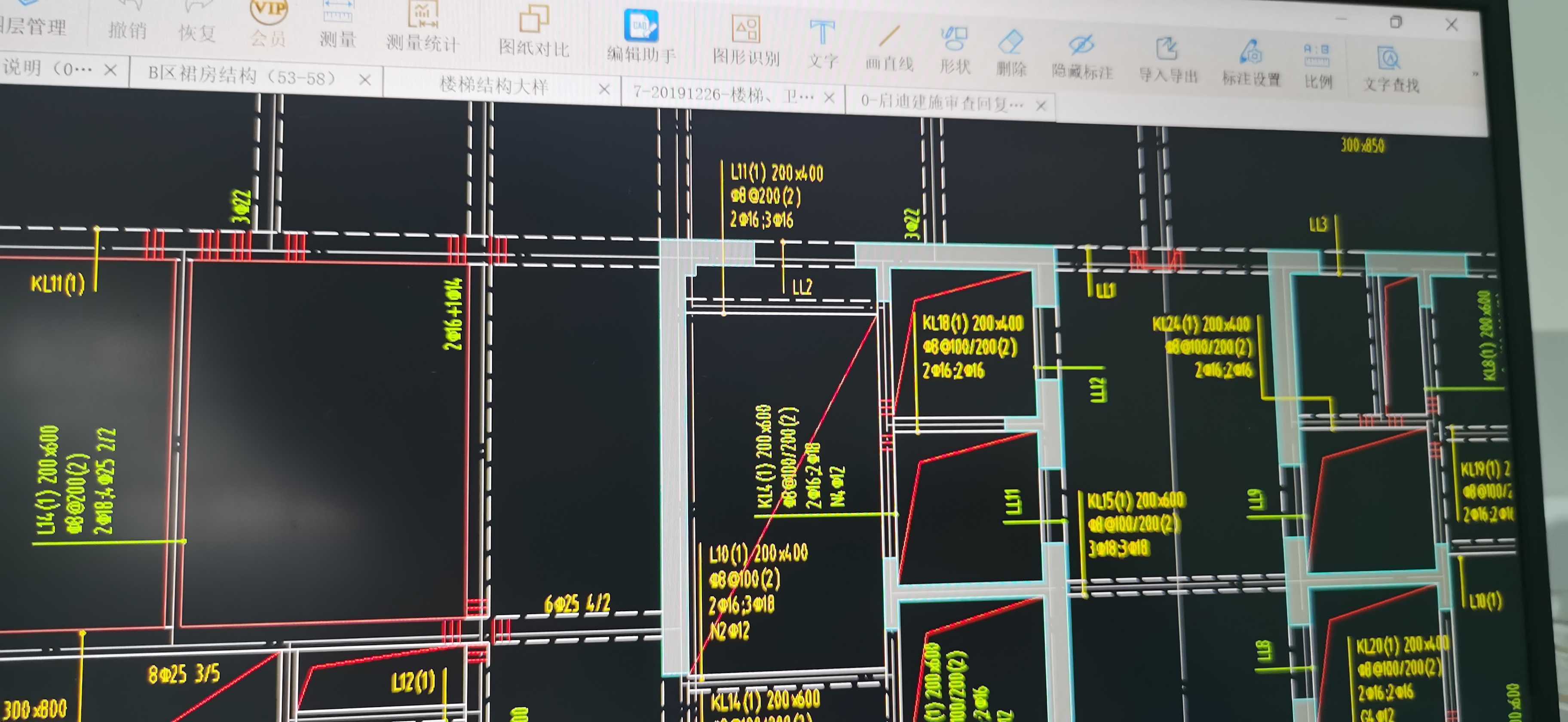Open the 图层管理 layer management tool
The image size is (1568, 722).
tap(34, 17)
